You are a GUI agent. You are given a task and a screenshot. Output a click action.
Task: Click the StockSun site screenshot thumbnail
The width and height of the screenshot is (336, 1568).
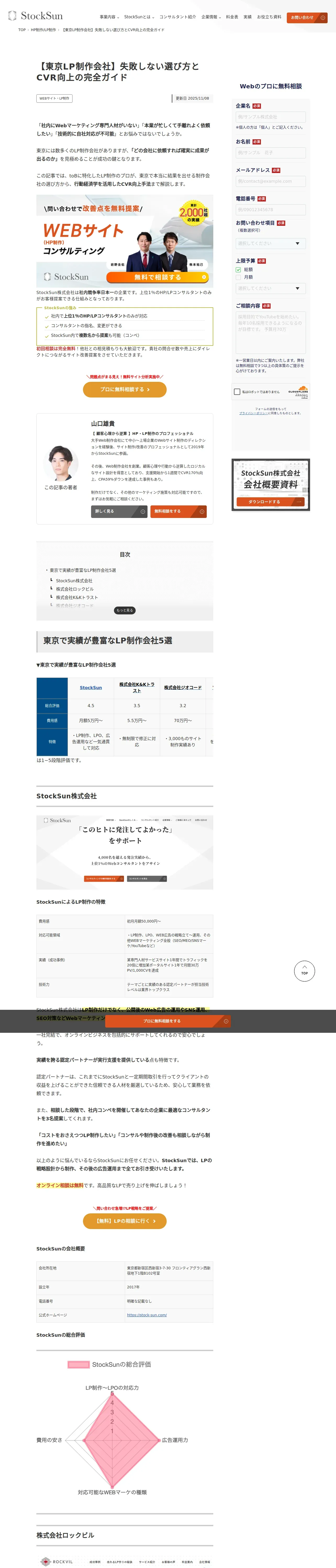(x=124, y=853)
